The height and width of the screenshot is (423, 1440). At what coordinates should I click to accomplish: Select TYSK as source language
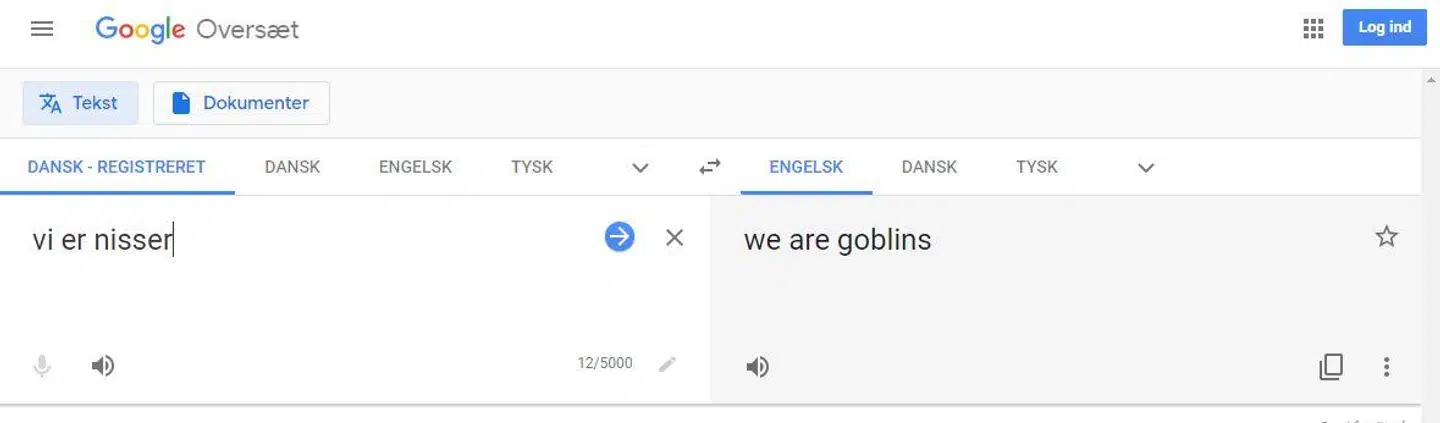pyautogui.click(x=531, y=167)
